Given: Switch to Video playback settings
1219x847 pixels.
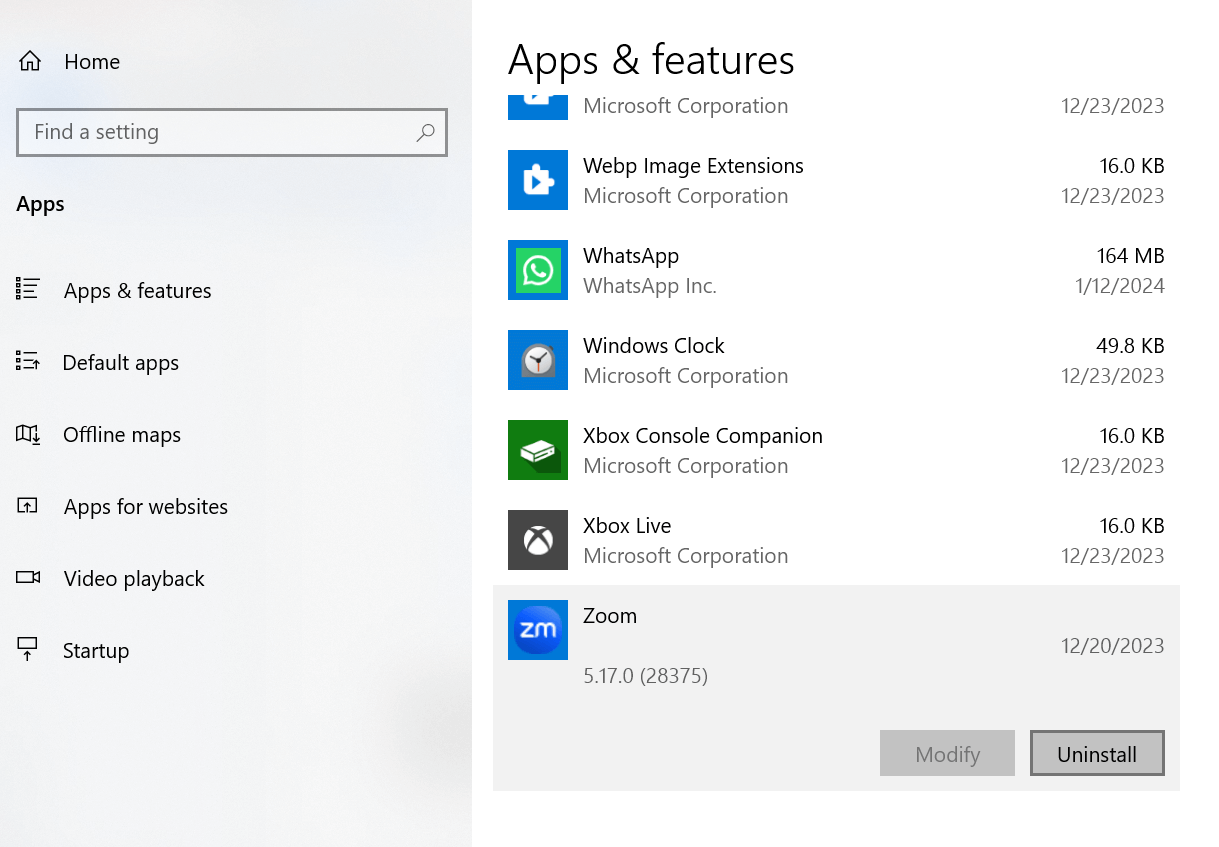Looking at the screenshot, I should click(133, 579).
